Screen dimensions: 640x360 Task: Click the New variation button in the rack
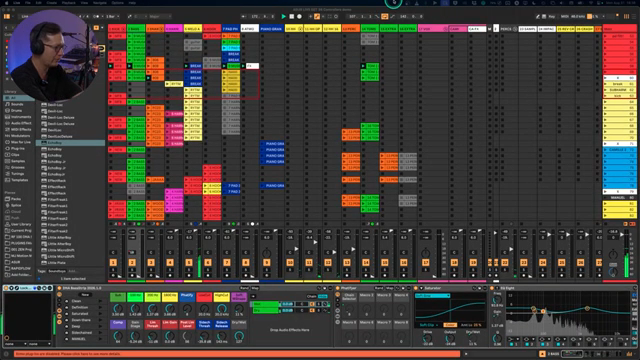coord(85,295)
